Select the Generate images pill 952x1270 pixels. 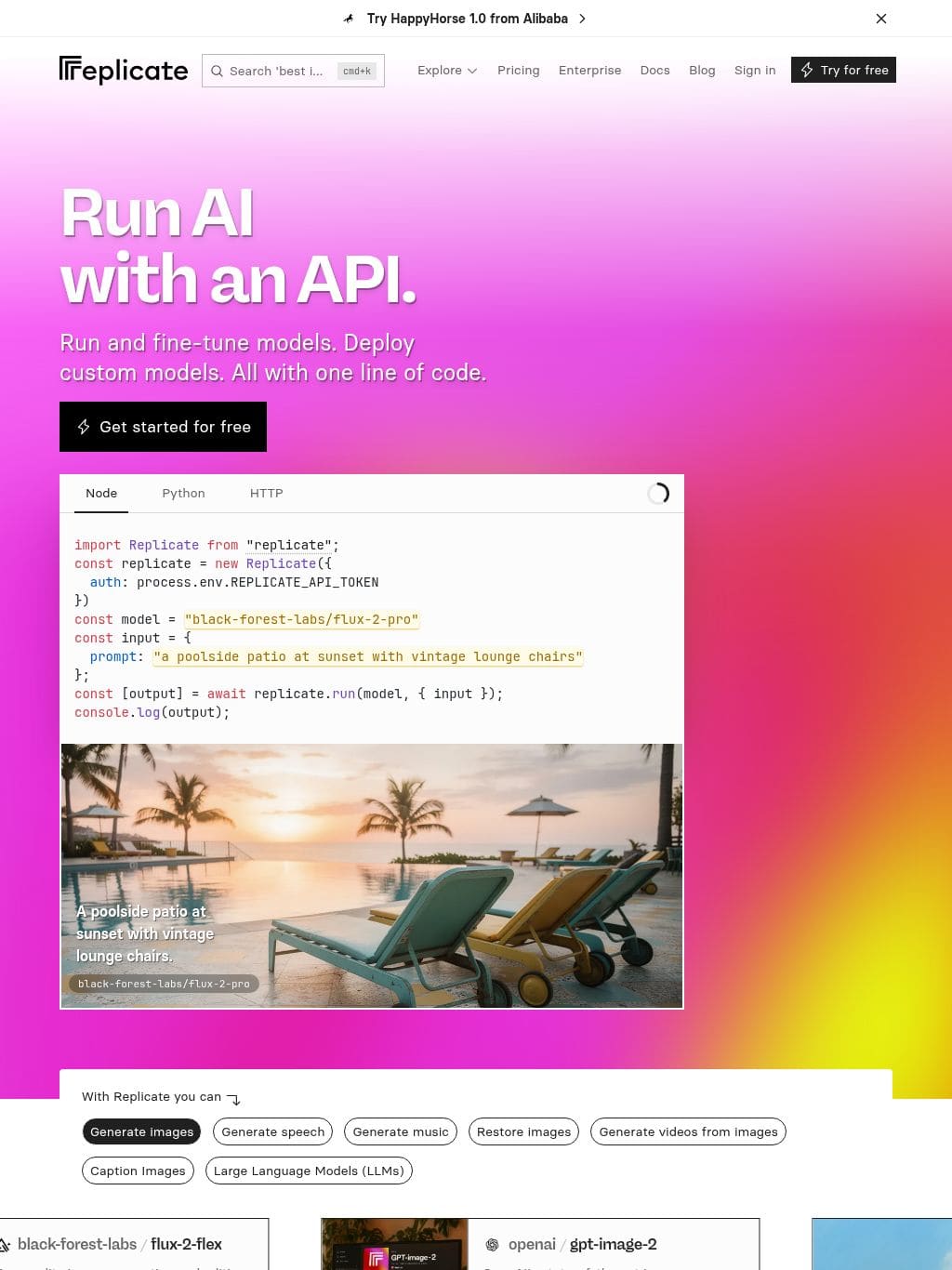click(141, 1131)
